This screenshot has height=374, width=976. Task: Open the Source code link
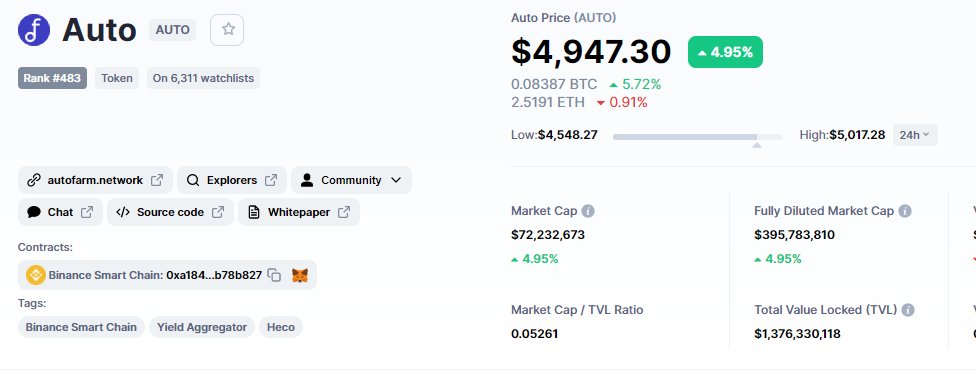(171, 212)
